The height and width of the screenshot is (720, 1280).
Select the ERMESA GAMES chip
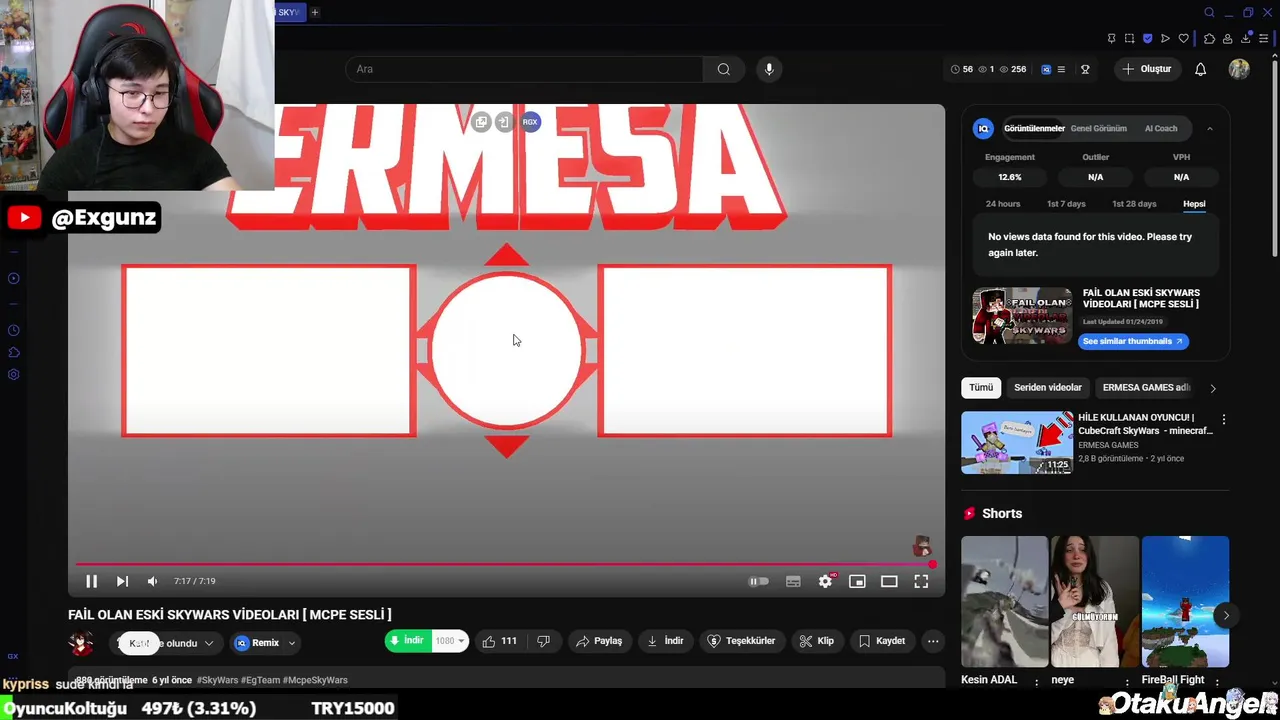point(1146,387)
